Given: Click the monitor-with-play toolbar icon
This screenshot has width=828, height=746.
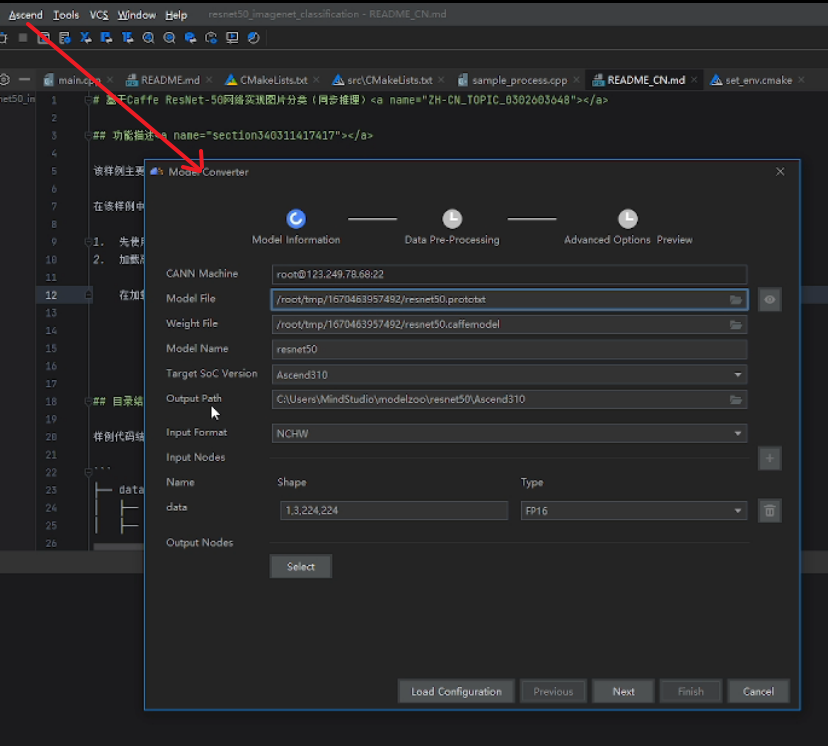Looking at the screenshot, I should coord(232,37).
